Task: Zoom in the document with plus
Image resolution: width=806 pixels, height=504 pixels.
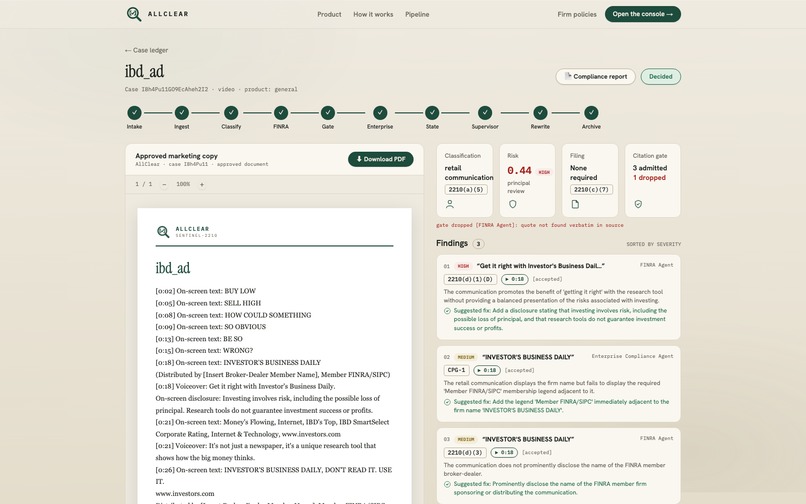Action: tap(202, 185)
